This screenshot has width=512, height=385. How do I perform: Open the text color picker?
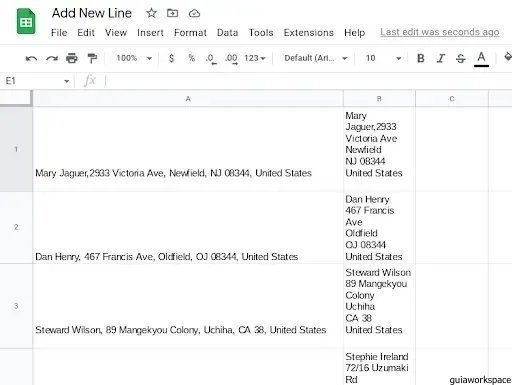click(x=481, y=59)
